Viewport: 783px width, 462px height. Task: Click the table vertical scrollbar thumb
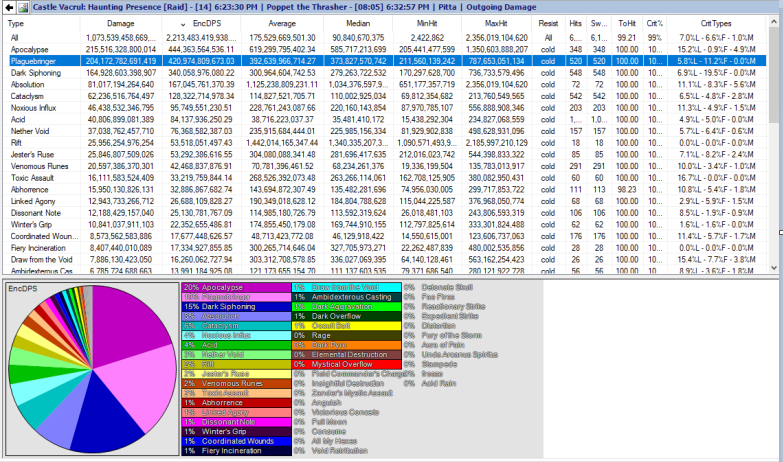(774, 75)
